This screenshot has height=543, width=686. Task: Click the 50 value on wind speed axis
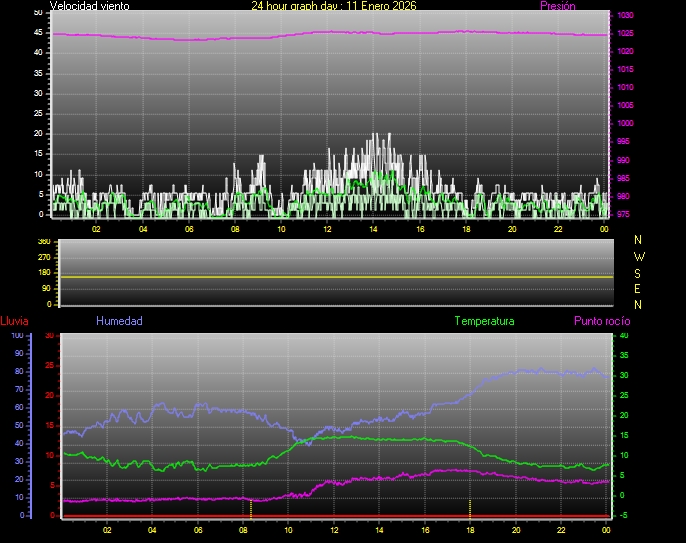pos(38,12)
